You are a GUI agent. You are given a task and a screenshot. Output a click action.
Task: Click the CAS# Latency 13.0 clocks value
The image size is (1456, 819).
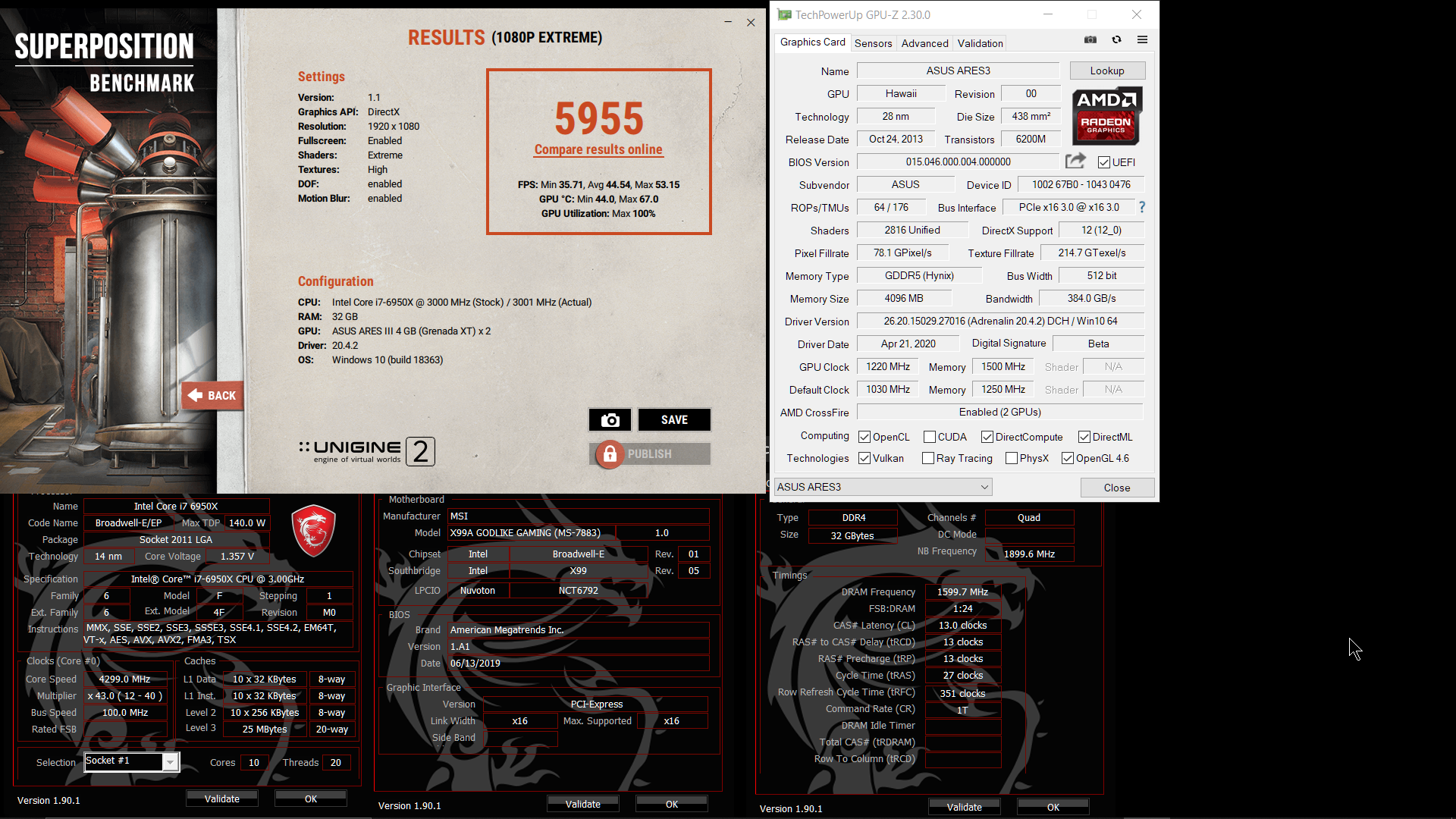pos(962,625)
